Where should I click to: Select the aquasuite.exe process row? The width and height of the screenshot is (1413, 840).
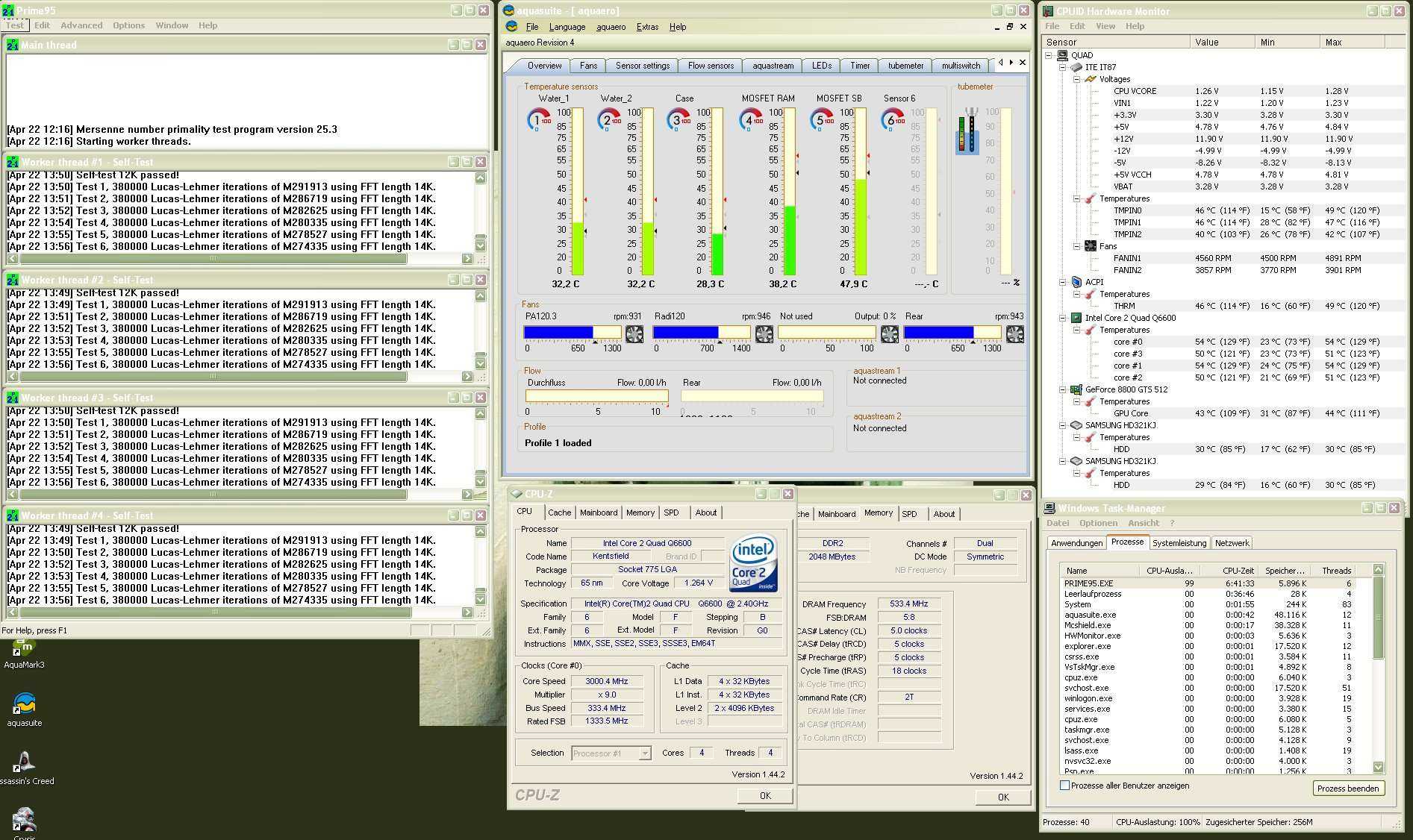1217,615
